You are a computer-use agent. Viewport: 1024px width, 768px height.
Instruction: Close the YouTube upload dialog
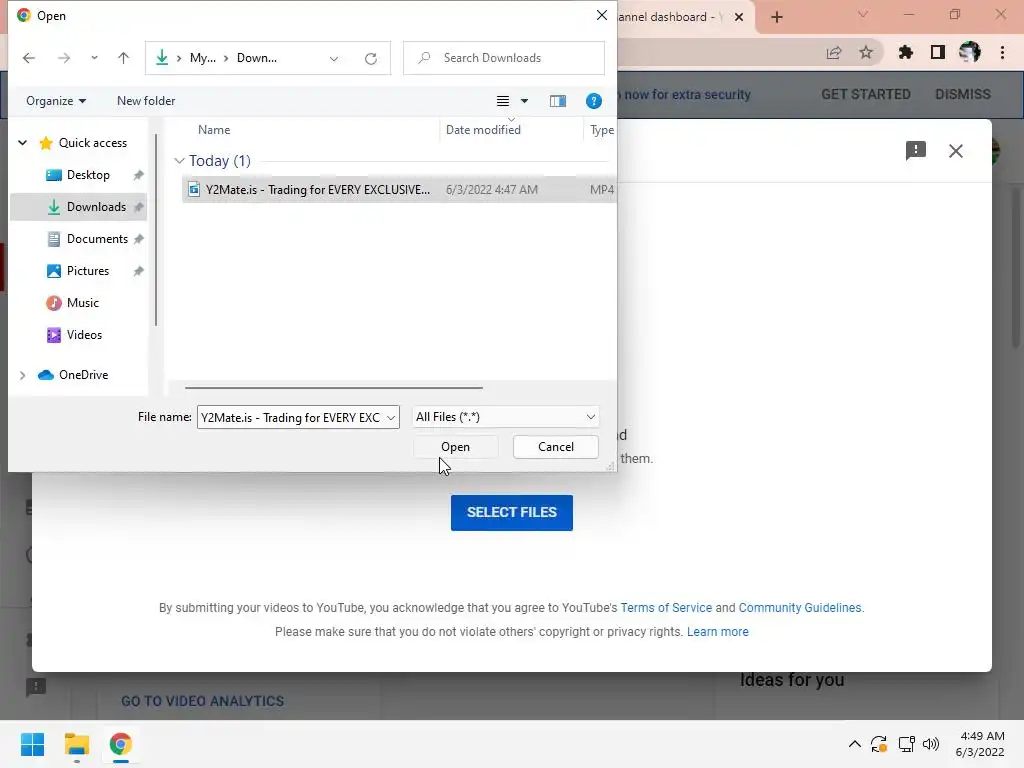pos(955,151)
